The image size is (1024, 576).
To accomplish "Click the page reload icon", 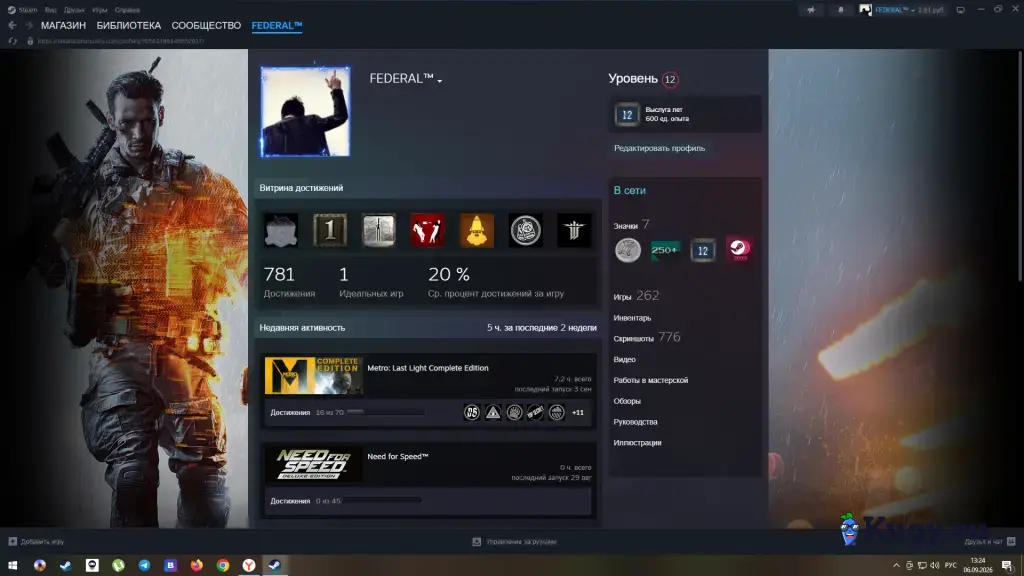I will coord(12,41).
